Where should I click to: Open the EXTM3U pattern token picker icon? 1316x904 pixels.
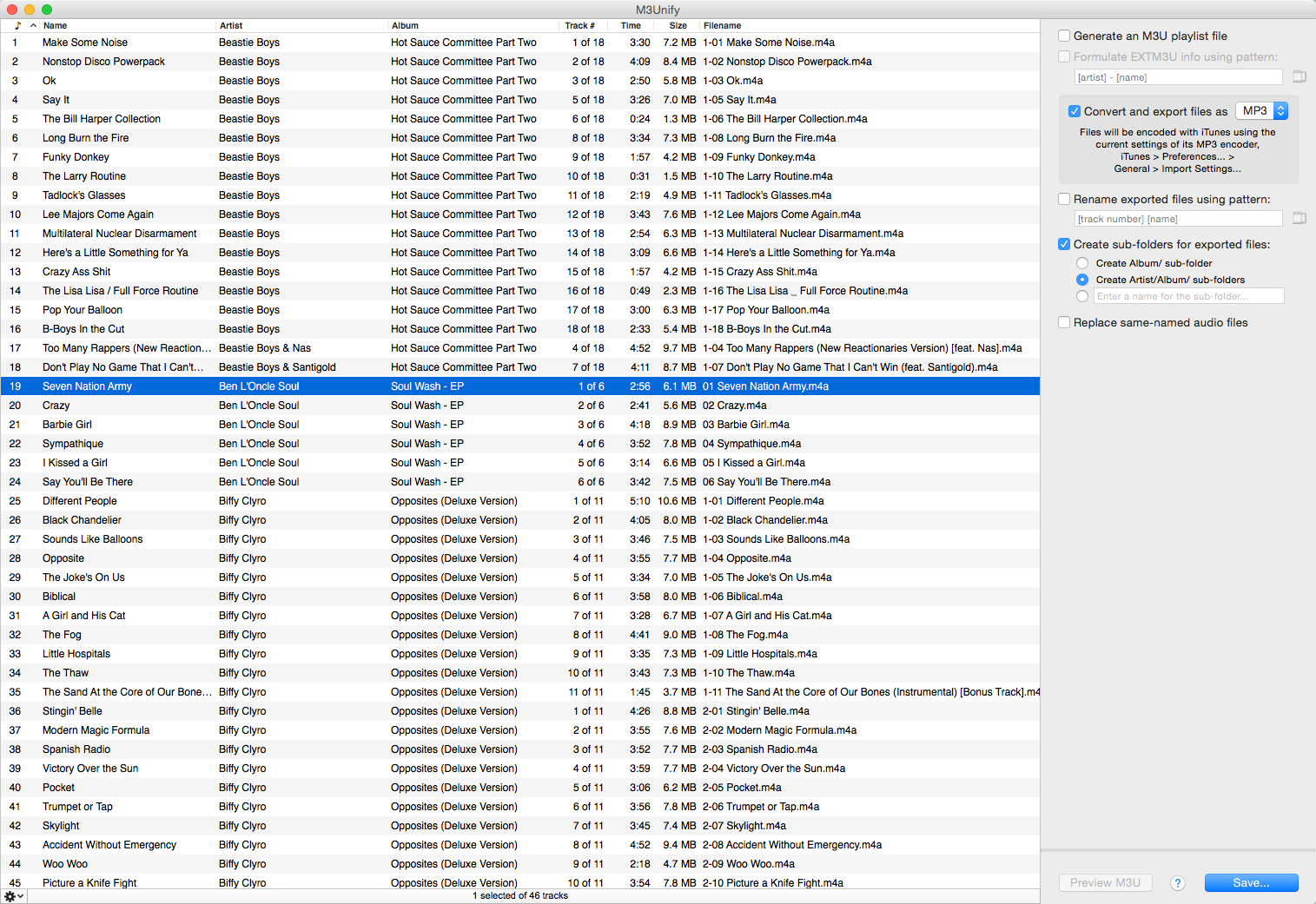(1299, 76)
